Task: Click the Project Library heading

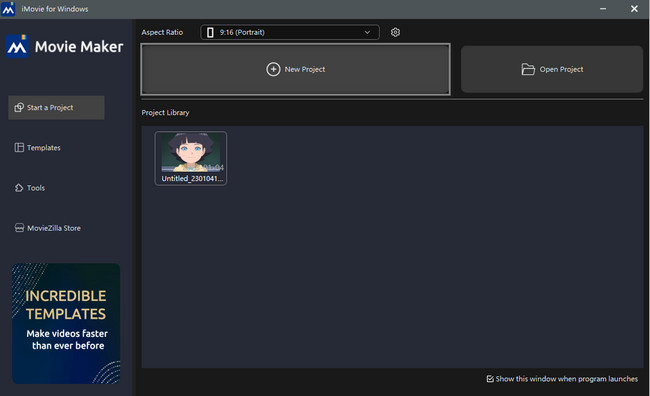Action: 165,112
